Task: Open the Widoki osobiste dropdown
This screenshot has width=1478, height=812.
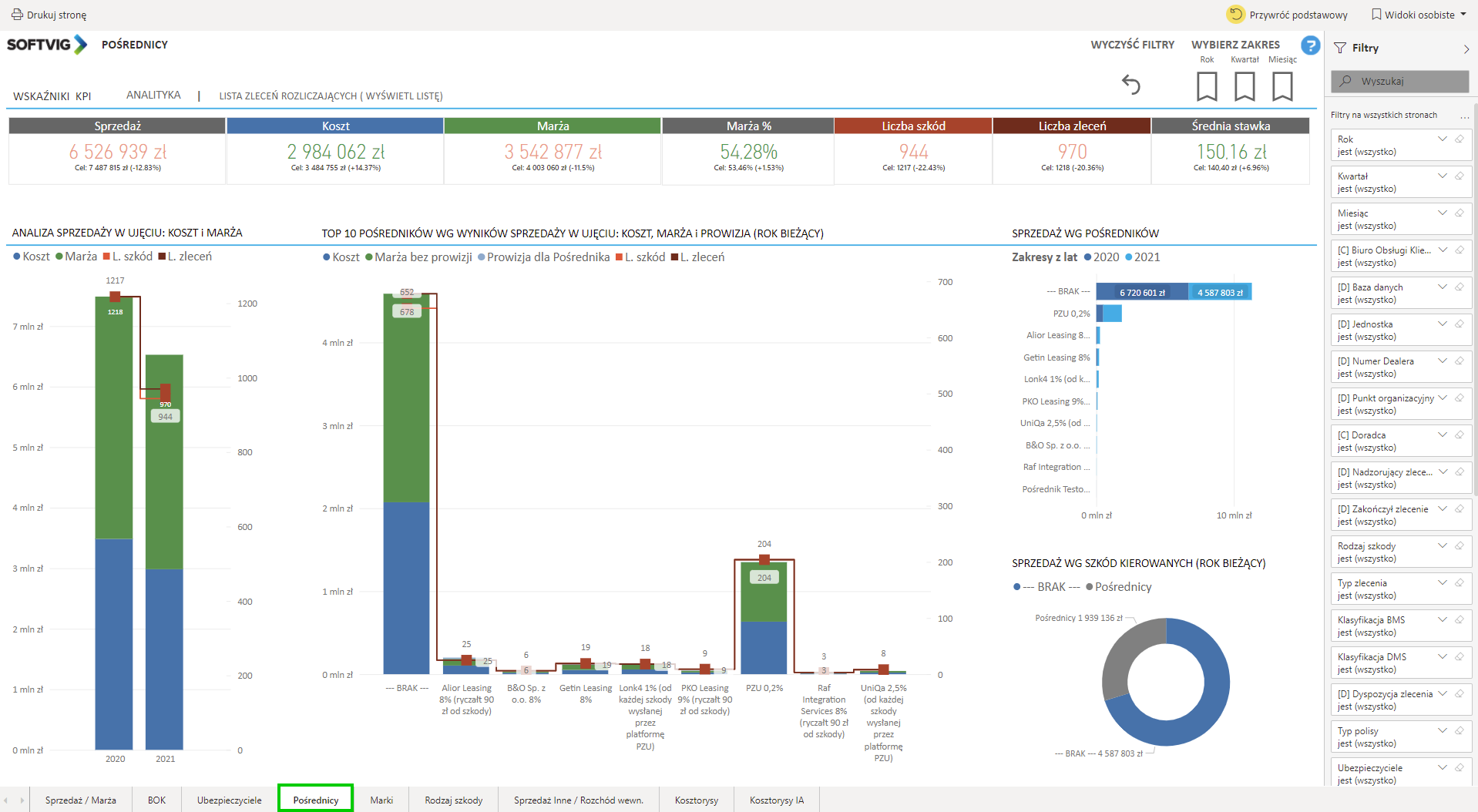Action: pos(1419,15)
